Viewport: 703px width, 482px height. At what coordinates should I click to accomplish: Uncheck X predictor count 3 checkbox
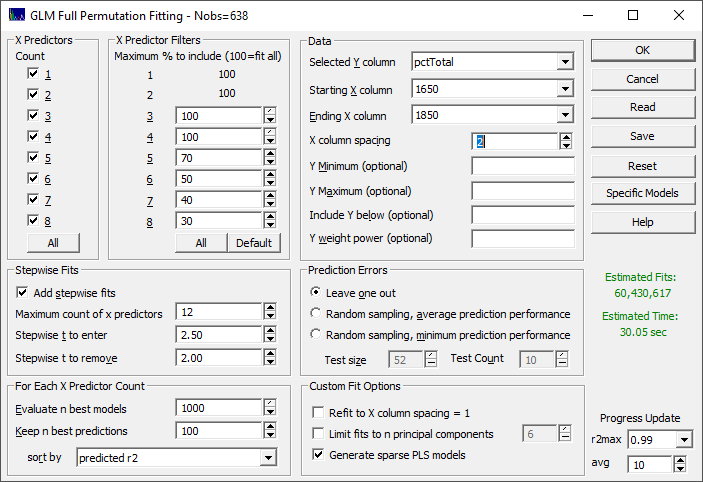tap(33, 115)
